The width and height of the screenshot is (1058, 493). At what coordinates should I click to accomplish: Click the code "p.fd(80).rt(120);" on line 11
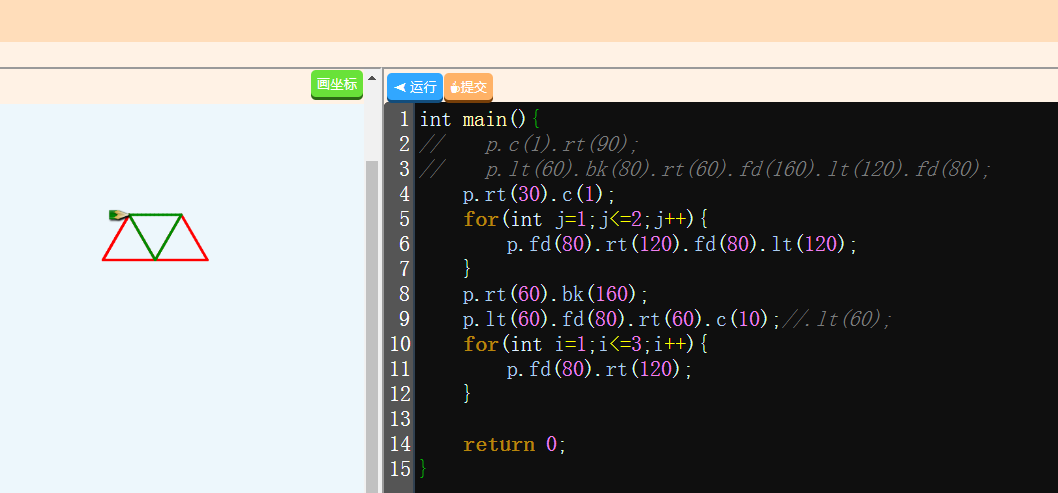coord(599,369)
